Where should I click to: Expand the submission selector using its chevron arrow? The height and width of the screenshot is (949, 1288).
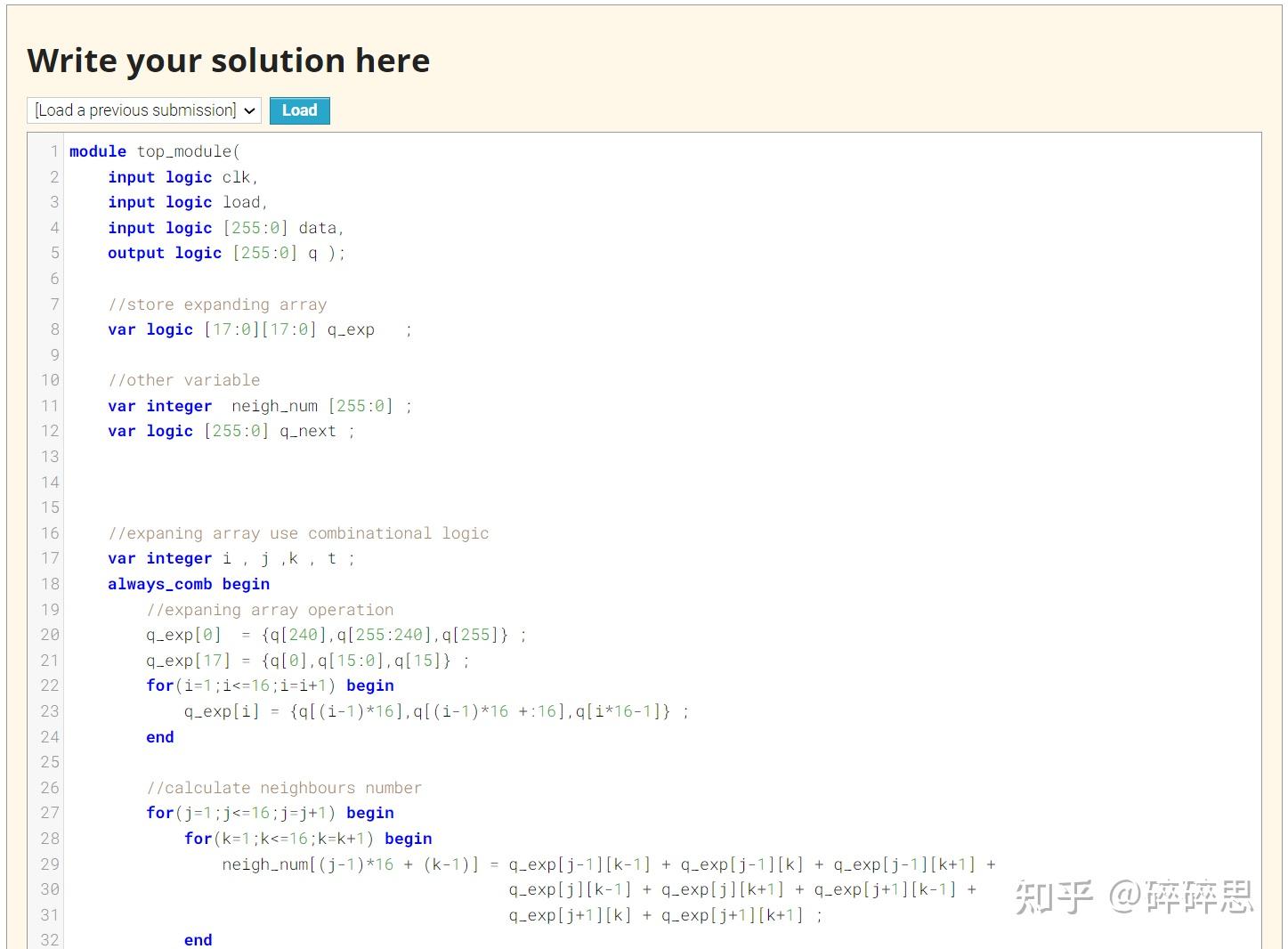click(249, 110)
